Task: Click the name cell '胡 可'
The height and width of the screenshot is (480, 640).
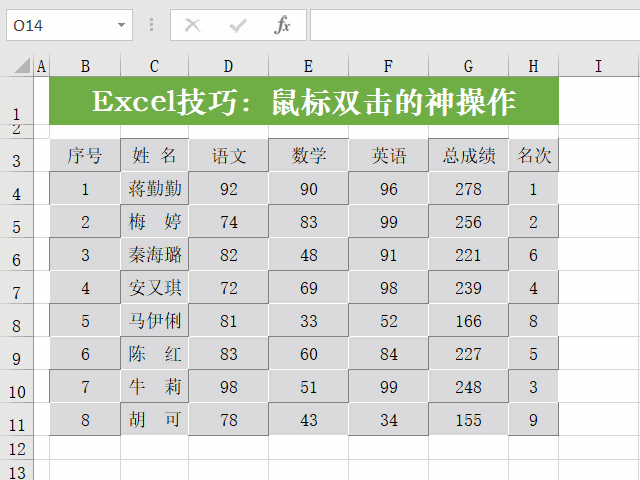Action: [154, 419]
